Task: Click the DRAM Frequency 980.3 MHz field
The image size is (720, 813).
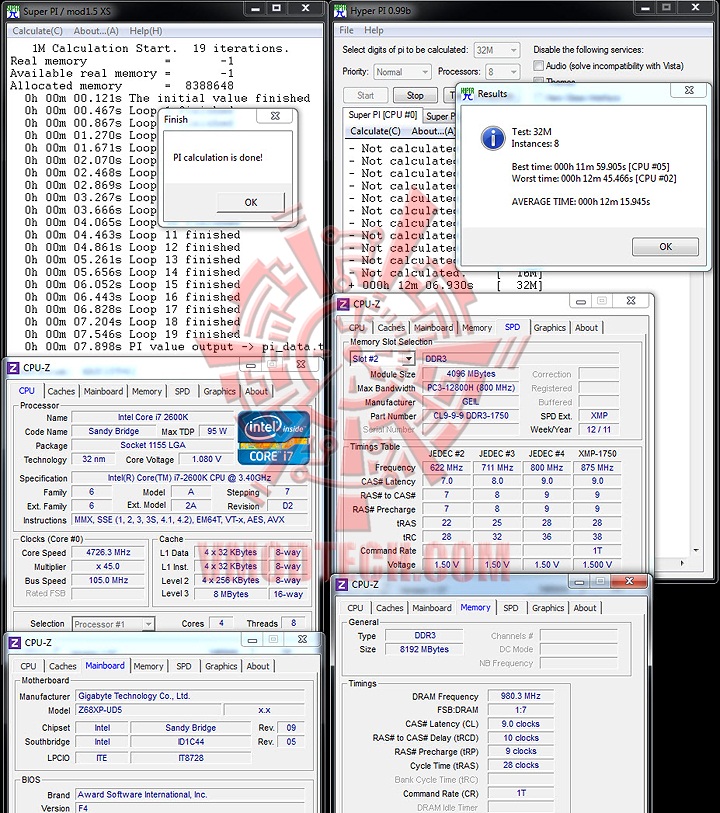Action: (520, 696)
